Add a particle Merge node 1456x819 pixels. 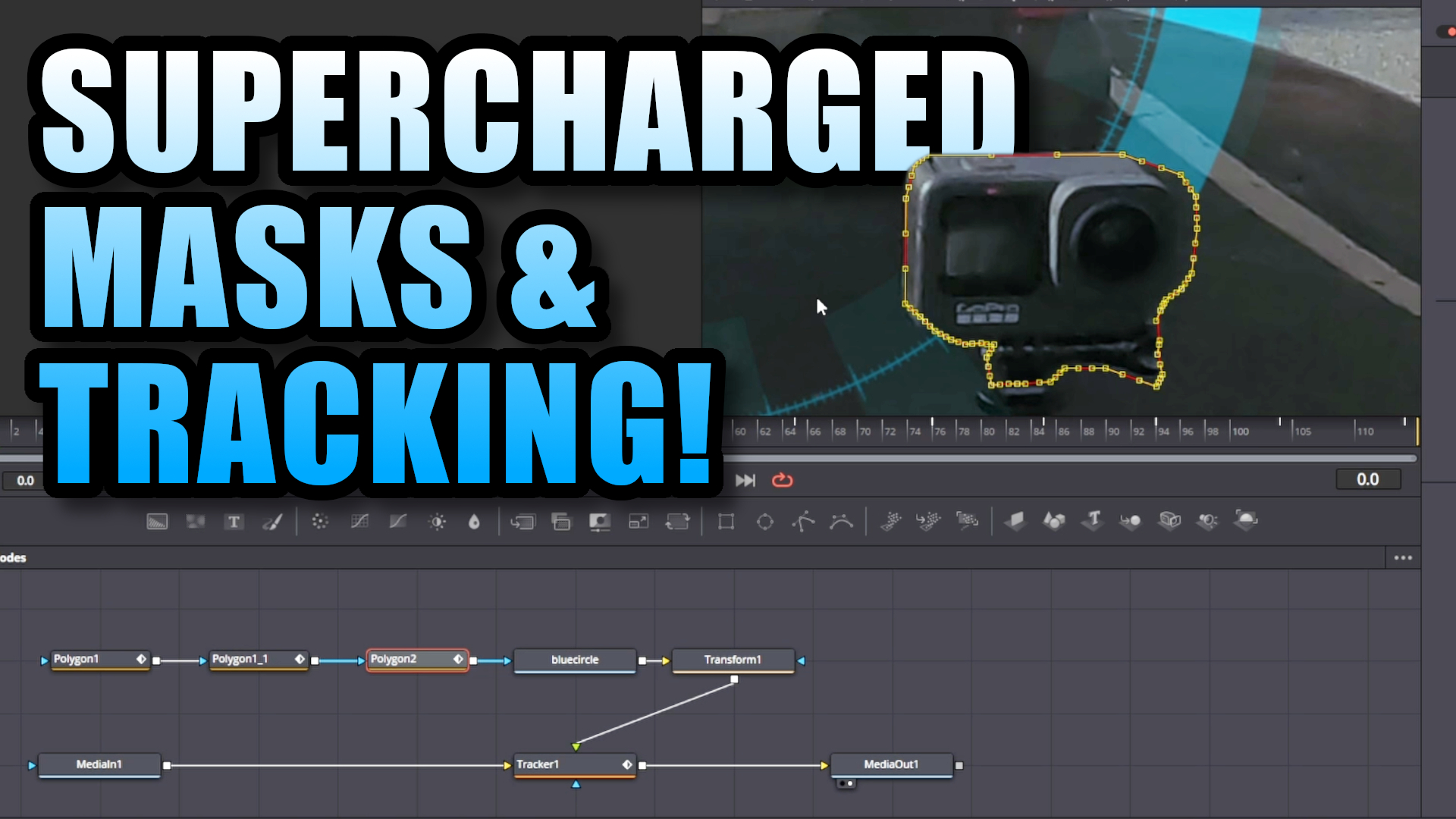pyautogui.click(x=928, y=521)
